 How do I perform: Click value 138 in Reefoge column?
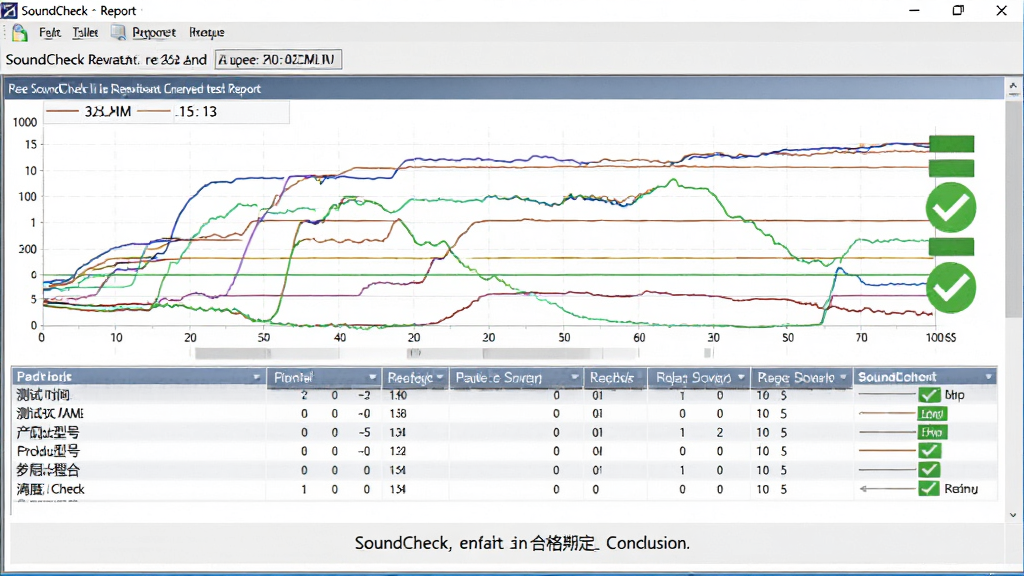[398, 413]
